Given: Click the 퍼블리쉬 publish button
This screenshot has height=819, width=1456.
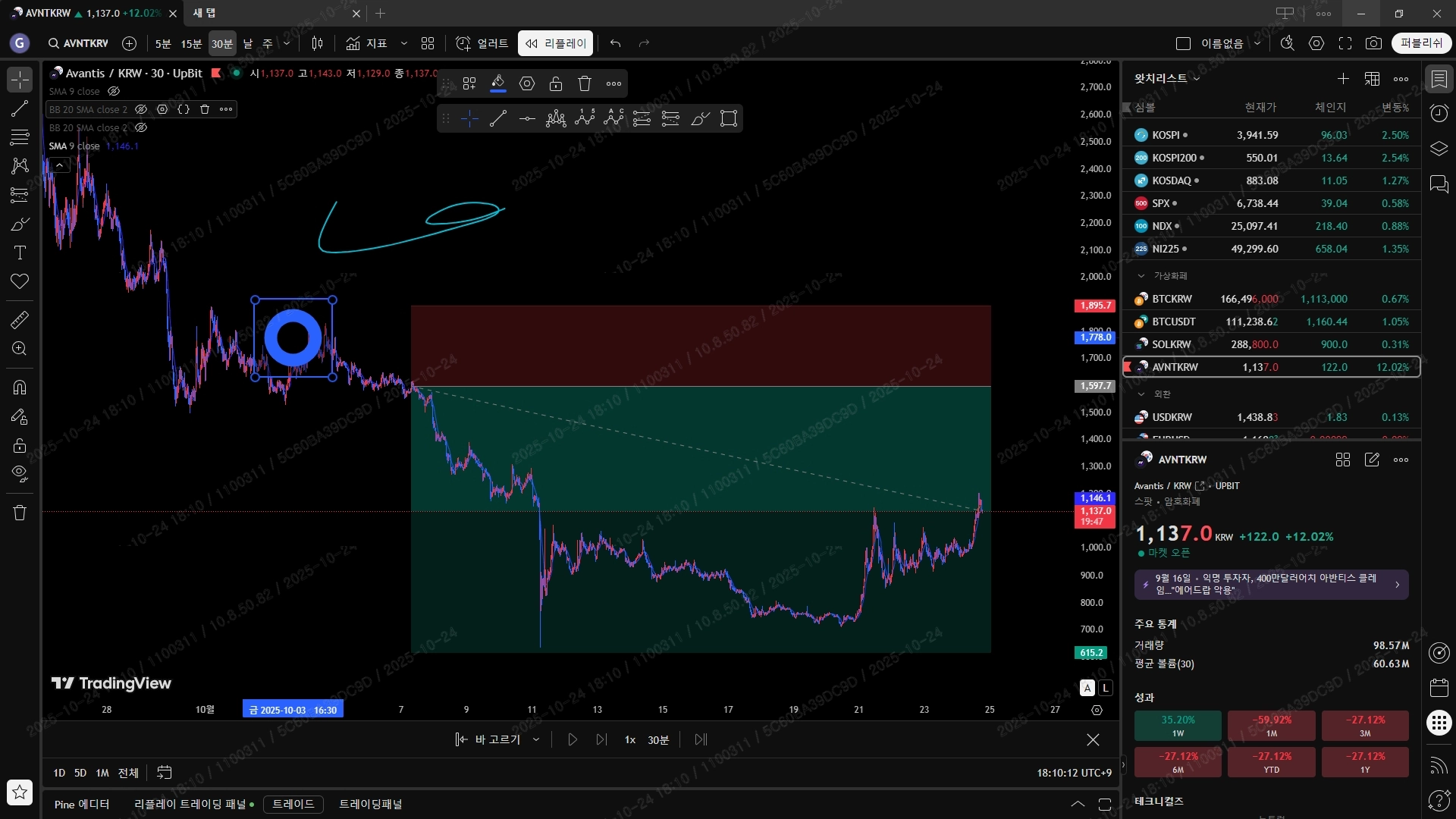Looking at the screenshot, I should tap(1421, 43).
